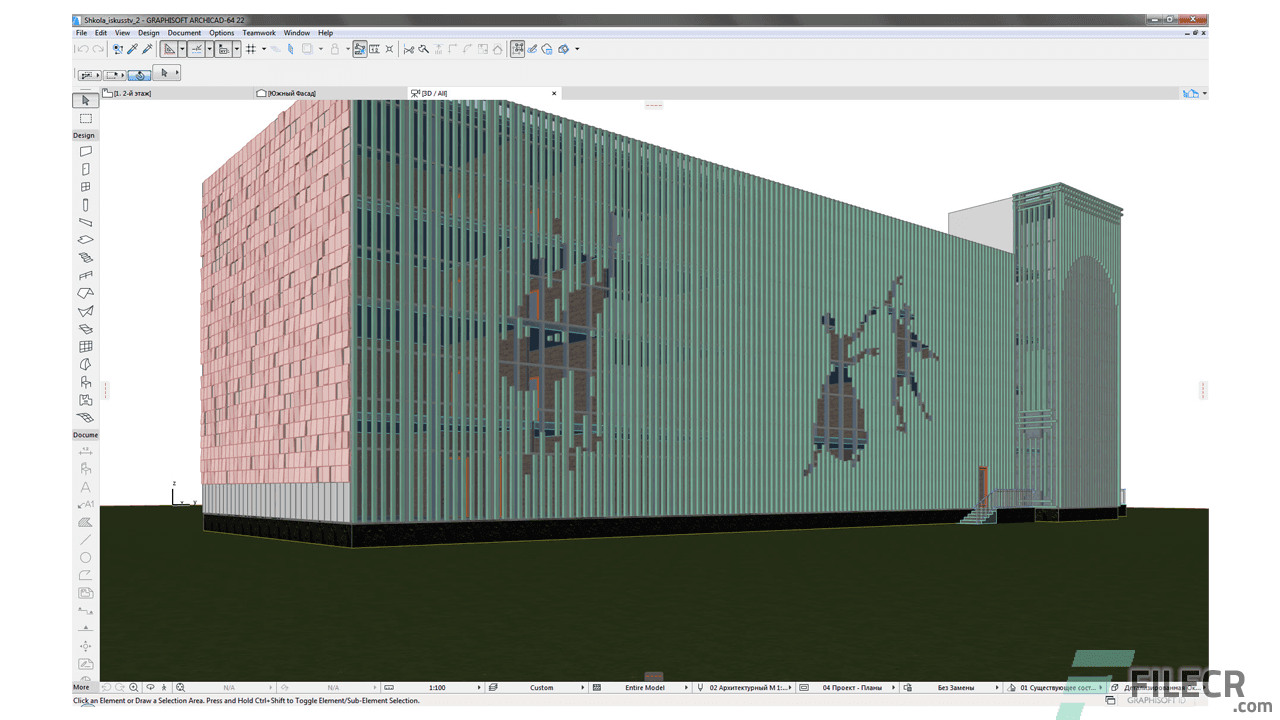Viewport: 1280px width, 720px height.
Task: Open the Custom layer settings dropdown
Action: coord(540,687)
